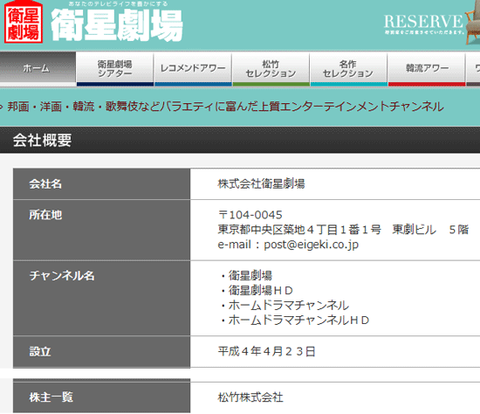Switch to the 名作セレクション tab
The height and width of the screenshot is (414, 480).
(x=349, y=69)
